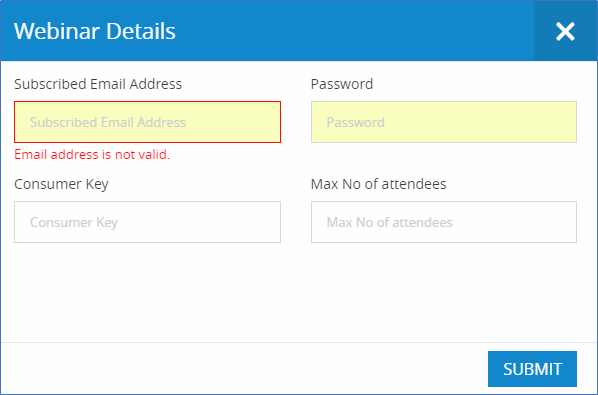Click the yellow highlighted Password box
The width and height of the screenshot is (598, 395).
(444, 122)
